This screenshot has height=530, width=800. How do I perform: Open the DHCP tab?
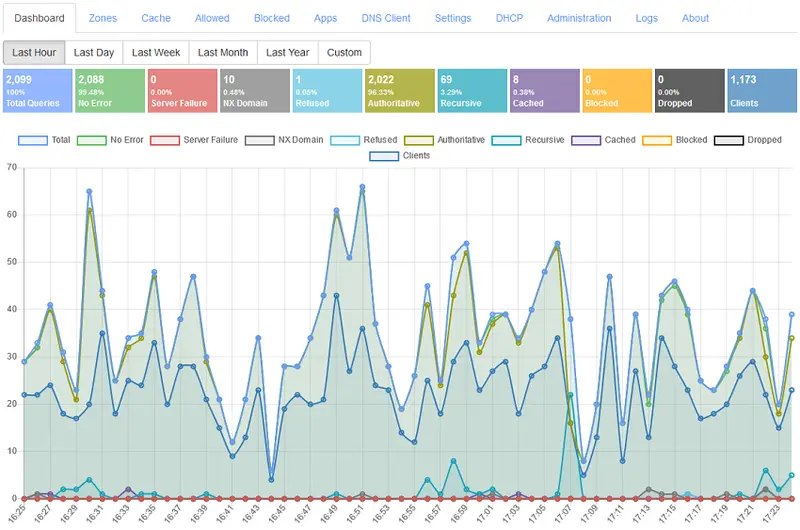click(509, 18)
